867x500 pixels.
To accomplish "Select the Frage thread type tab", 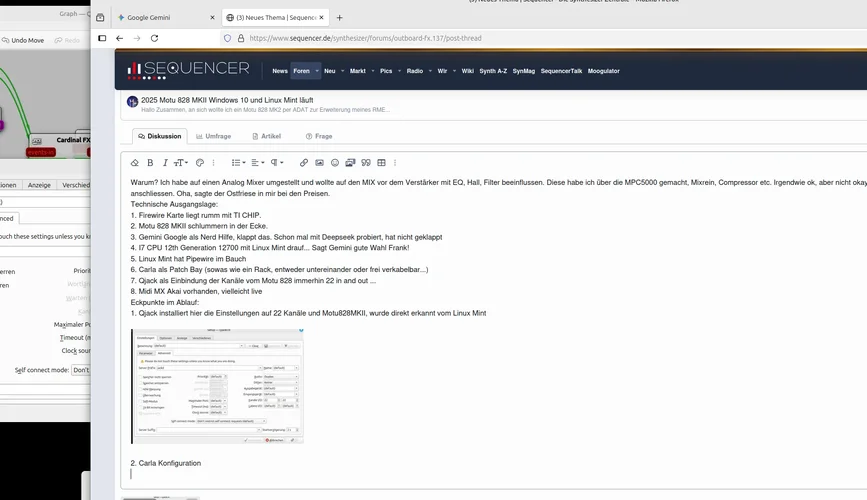I will [x=319, y=136].
